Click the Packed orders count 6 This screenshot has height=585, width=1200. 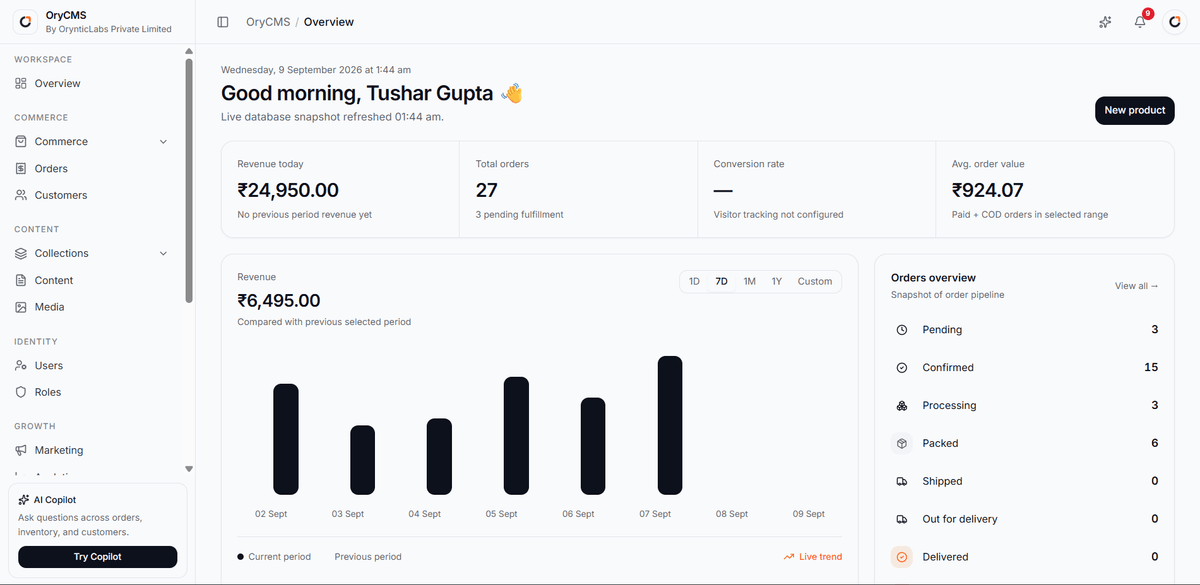tap(1154, 443)
